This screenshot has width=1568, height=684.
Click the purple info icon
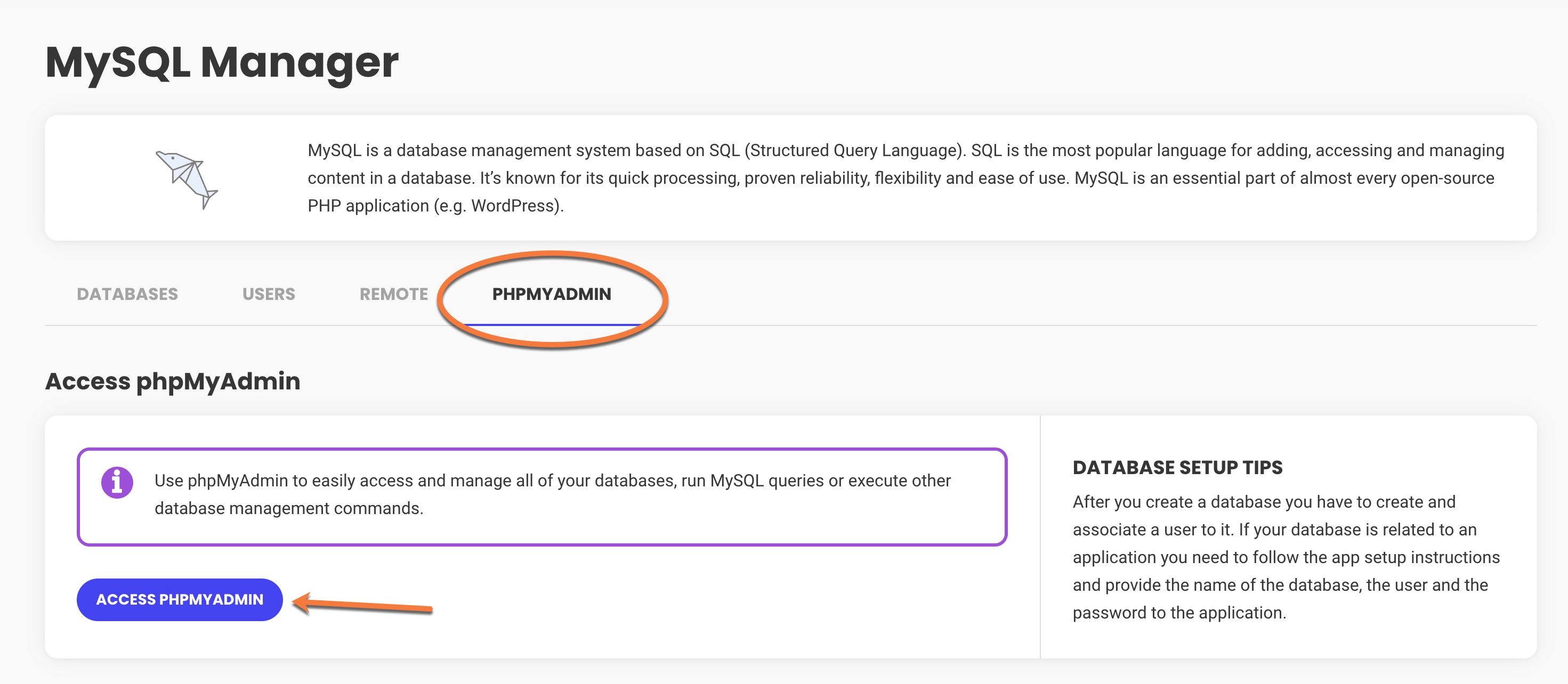pos(117,483)
